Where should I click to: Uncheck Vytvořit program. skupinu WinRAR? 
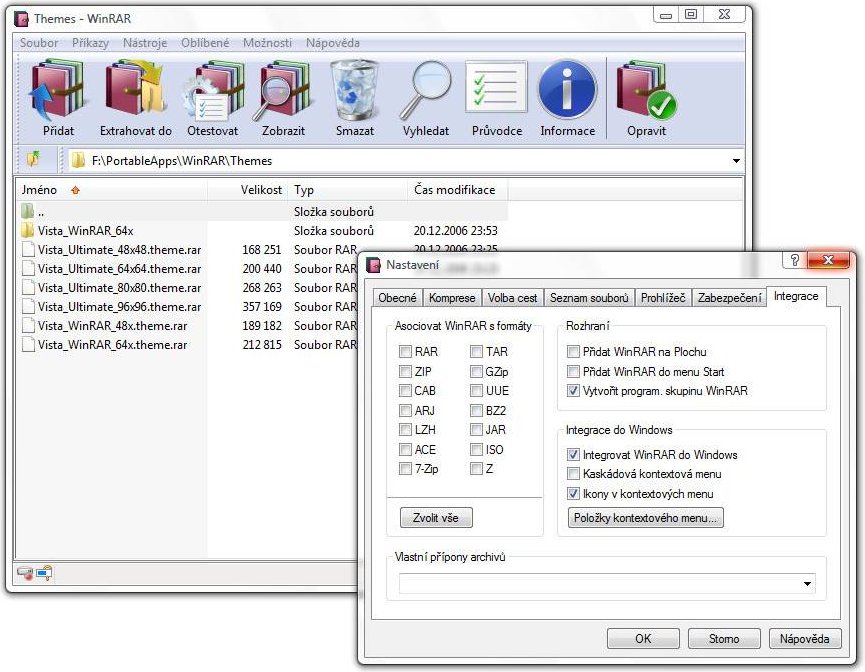(574, 391)
